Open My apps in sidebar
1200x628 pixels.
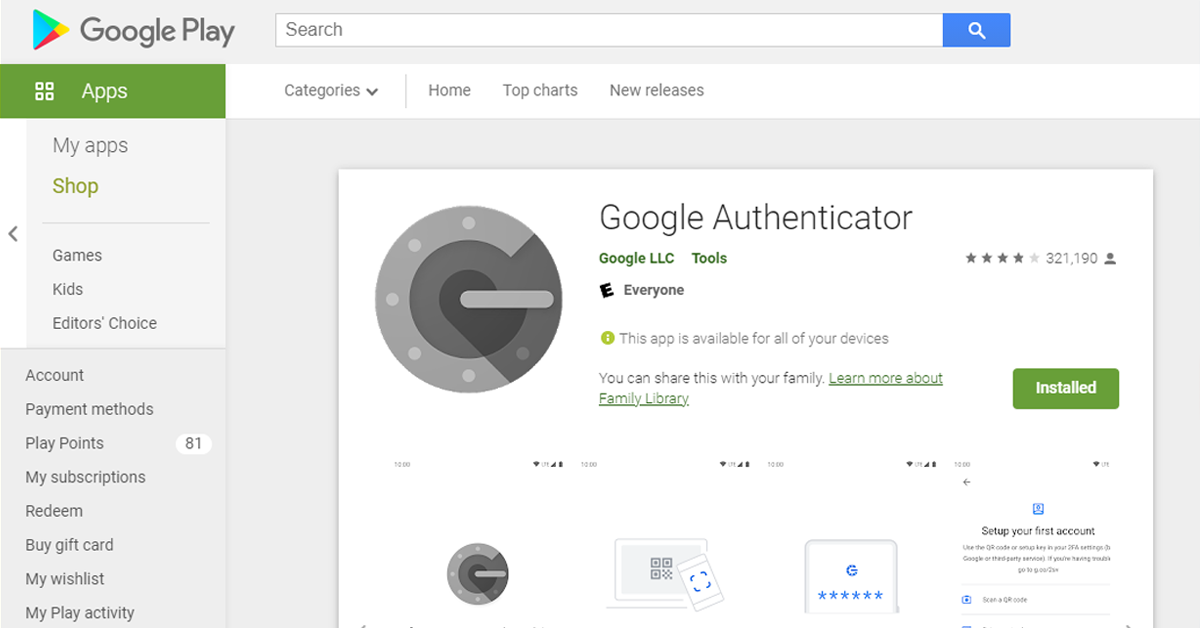[x=90, y=146]
